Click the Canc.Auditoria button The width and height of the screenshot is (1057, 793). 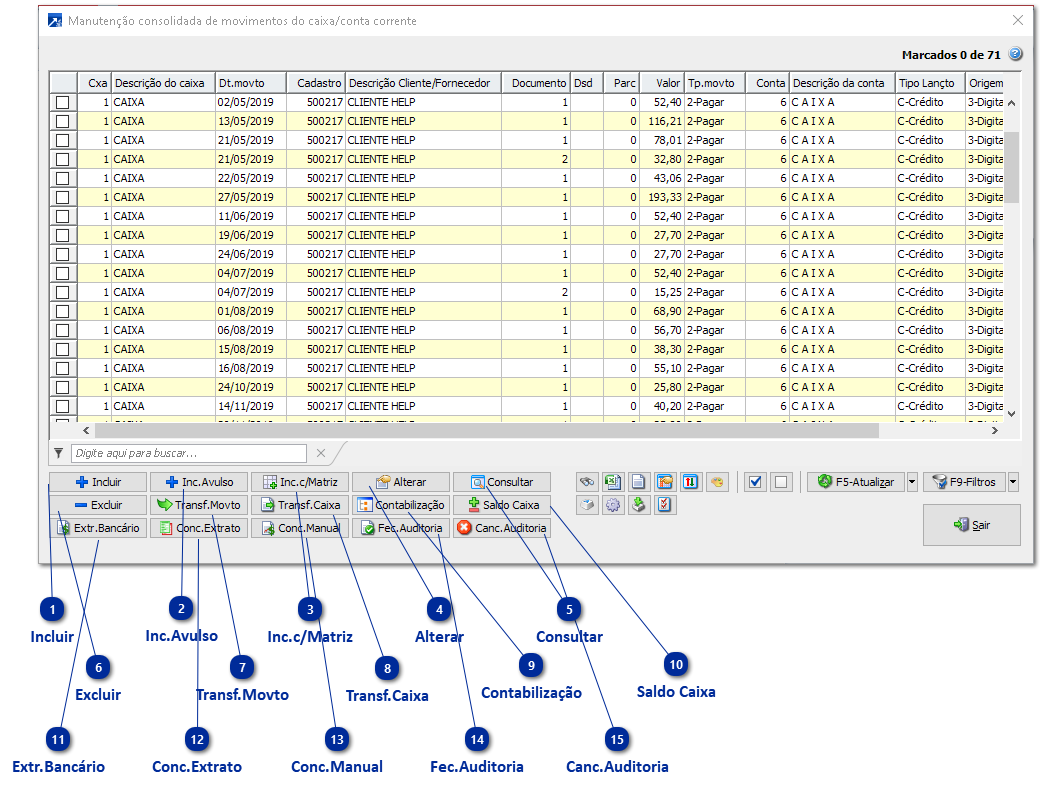(502, 528)
